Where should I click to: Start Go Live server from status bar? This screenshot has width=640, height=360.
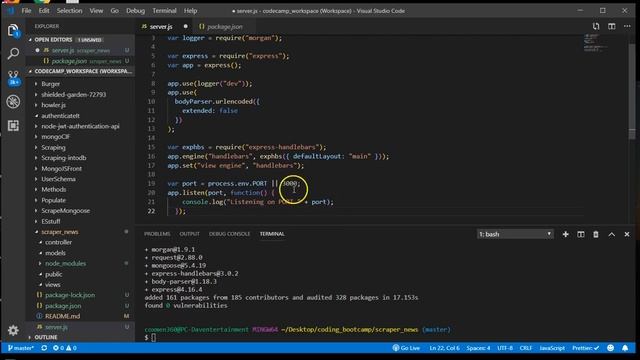pyautogui.click(x=406, y=348)
